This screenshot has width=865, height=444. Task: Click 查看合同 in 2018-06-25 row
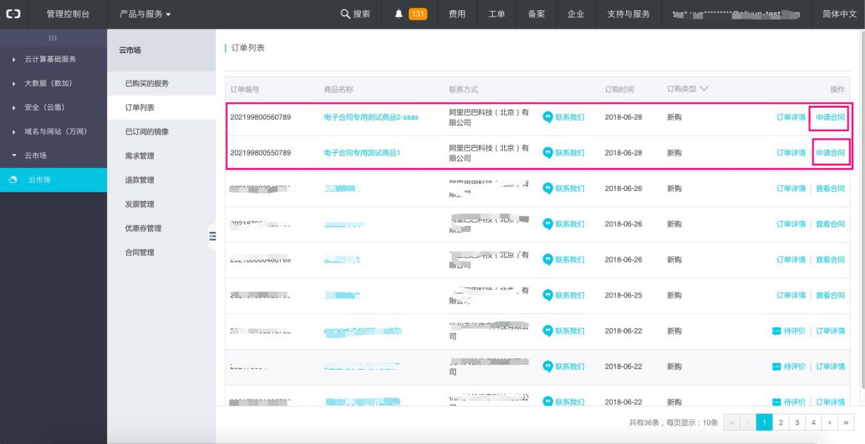(x=830, y=295)
